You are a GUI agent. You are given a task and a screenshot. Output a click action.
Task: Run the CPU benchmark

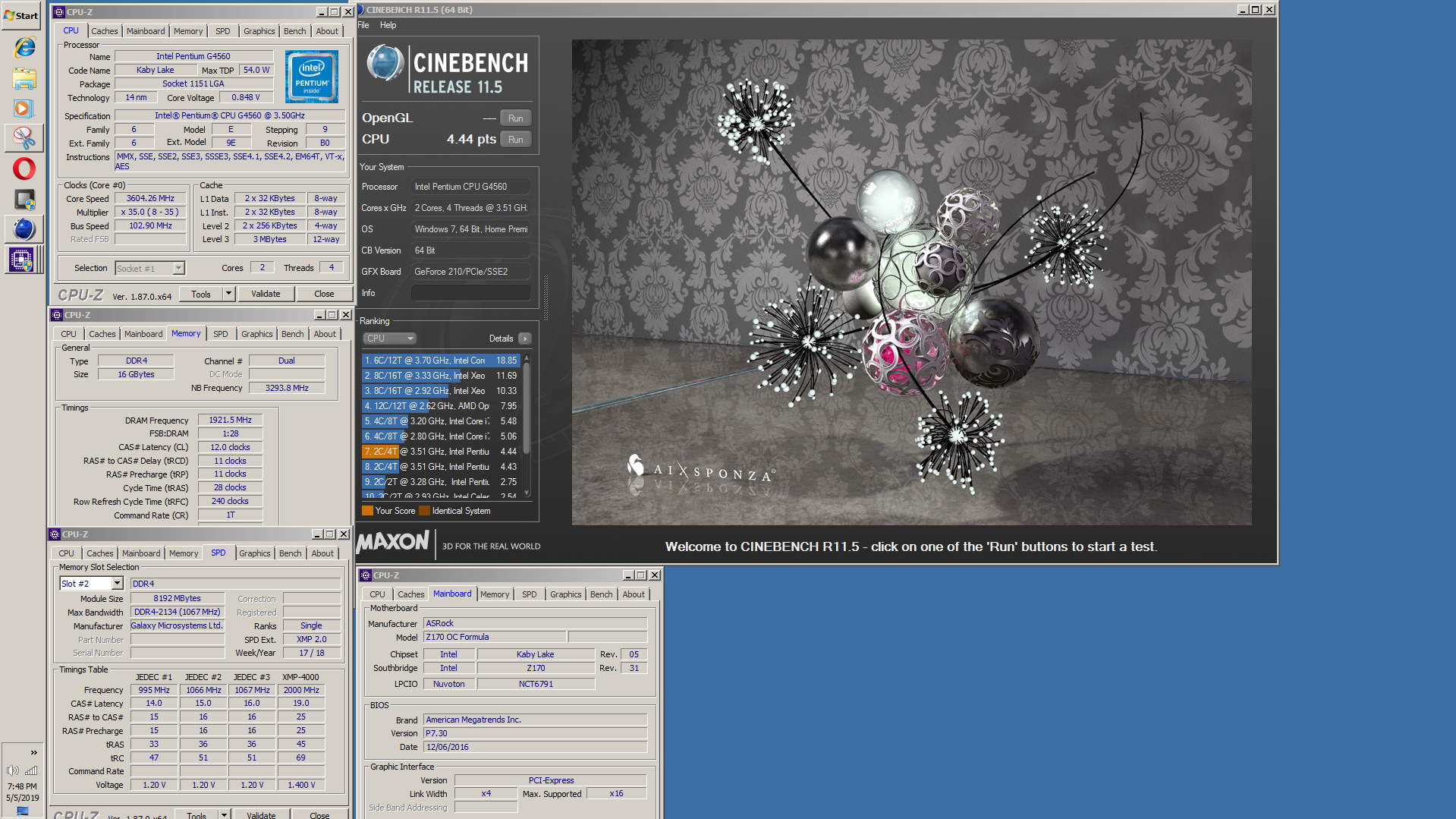click(516, 140)
